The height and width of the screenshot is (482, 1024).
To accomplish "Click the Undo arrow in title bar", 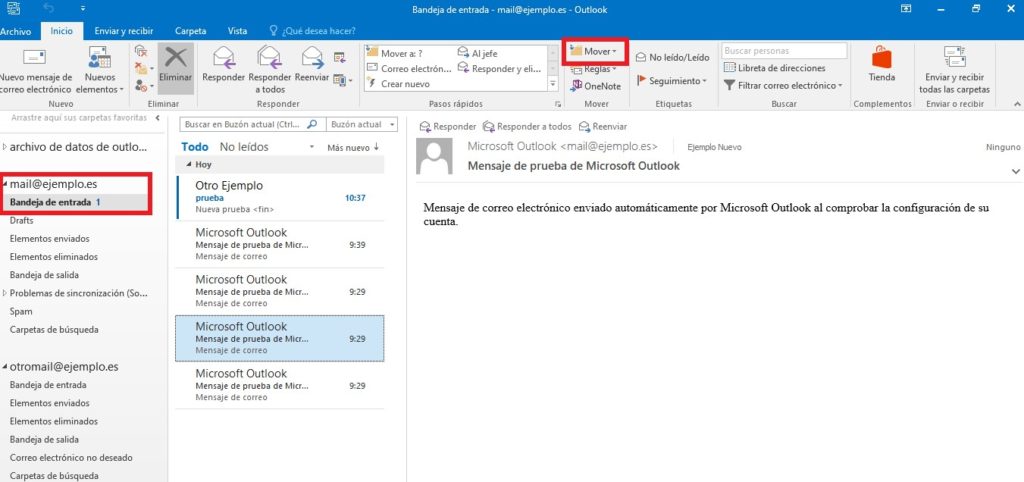I will point(49,9).
